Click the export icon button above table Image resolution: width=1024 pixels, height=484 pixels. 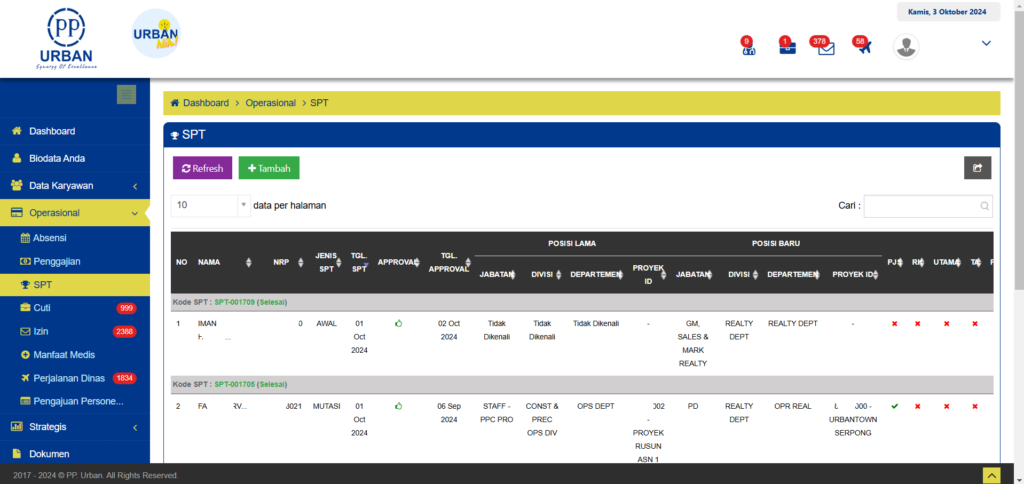(977, 168)
